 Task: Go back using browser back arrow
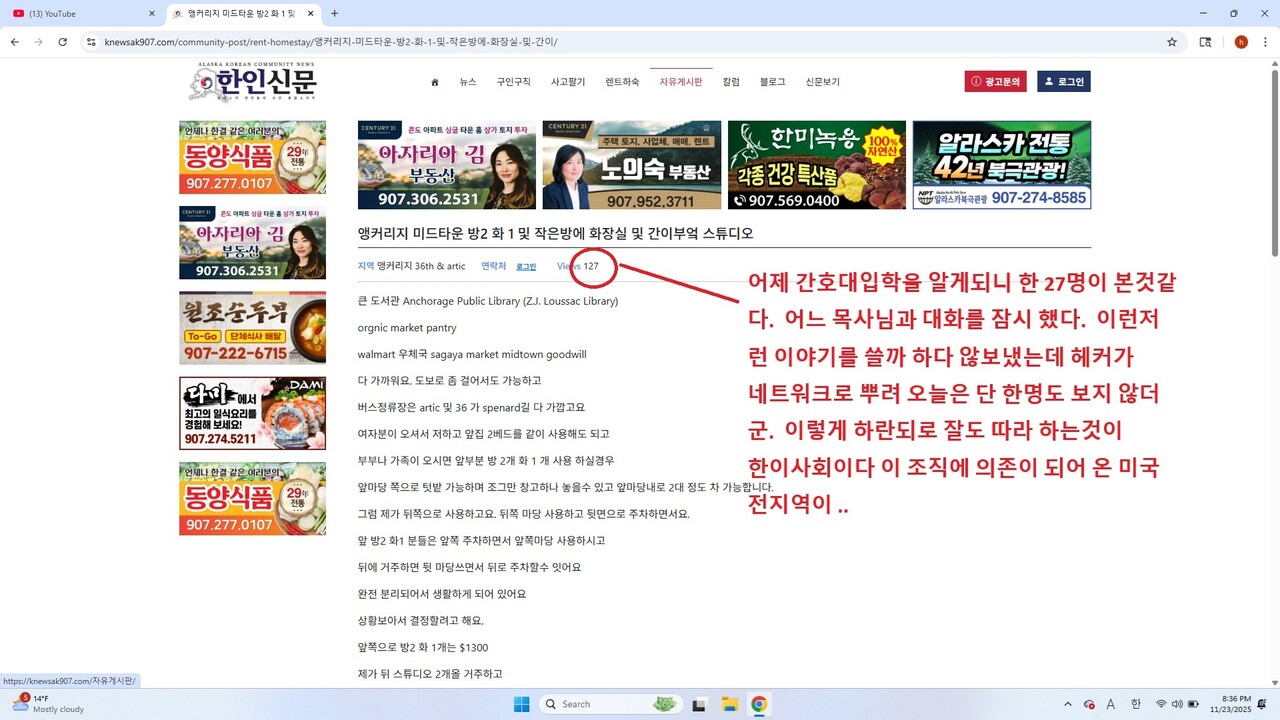(x=14, y=42)
